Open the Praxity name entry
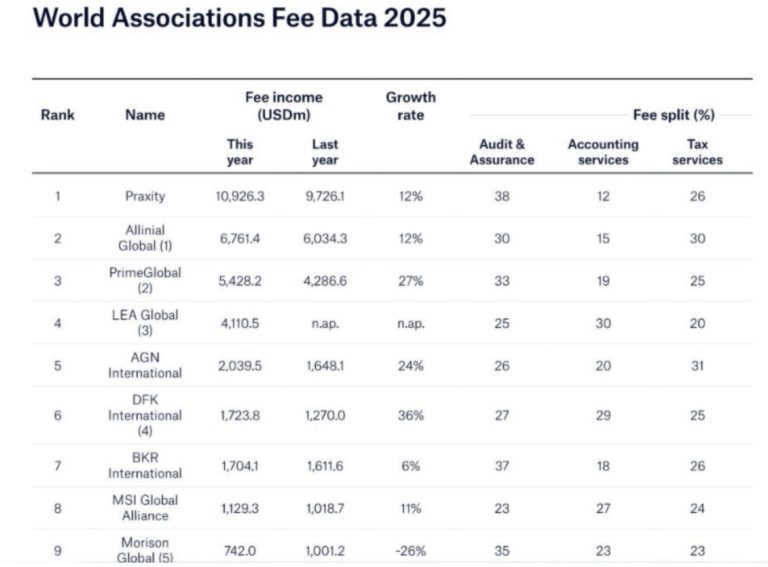 [x=145, y=197]
